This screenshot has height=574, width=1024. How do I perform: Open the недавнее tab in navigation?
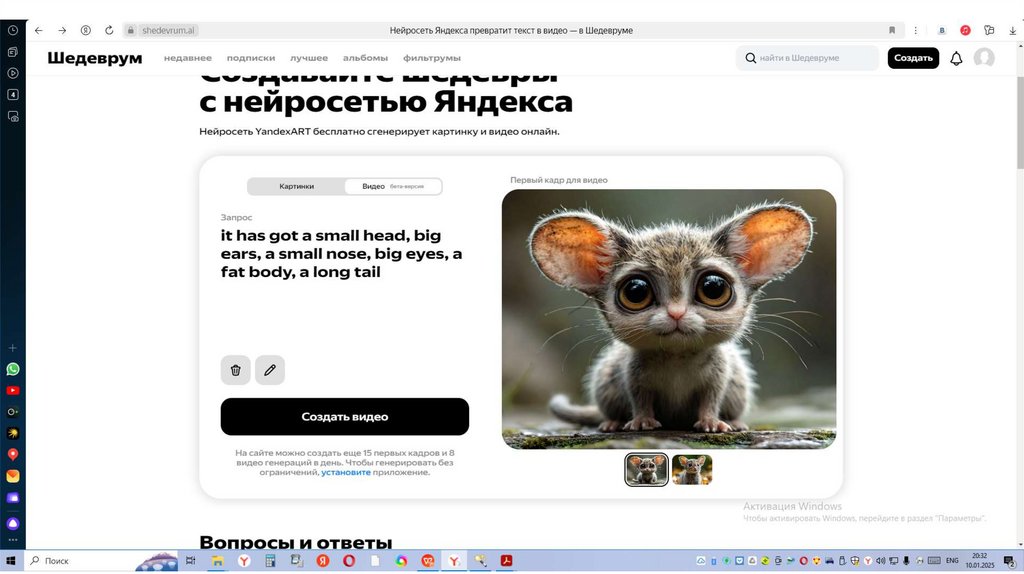pyautogui.click(x=188, y=58)
